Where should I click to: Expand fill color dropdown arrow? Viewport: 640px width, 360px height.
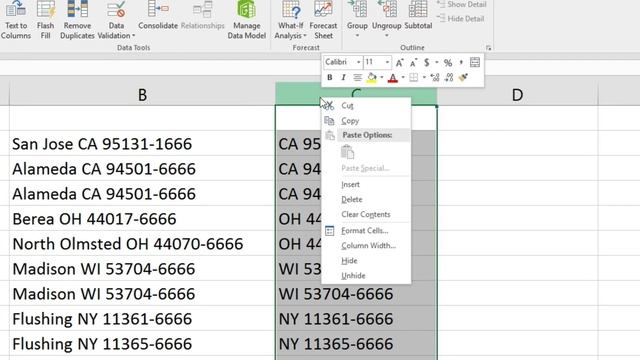pyautogui.click(x=382, y=78)
